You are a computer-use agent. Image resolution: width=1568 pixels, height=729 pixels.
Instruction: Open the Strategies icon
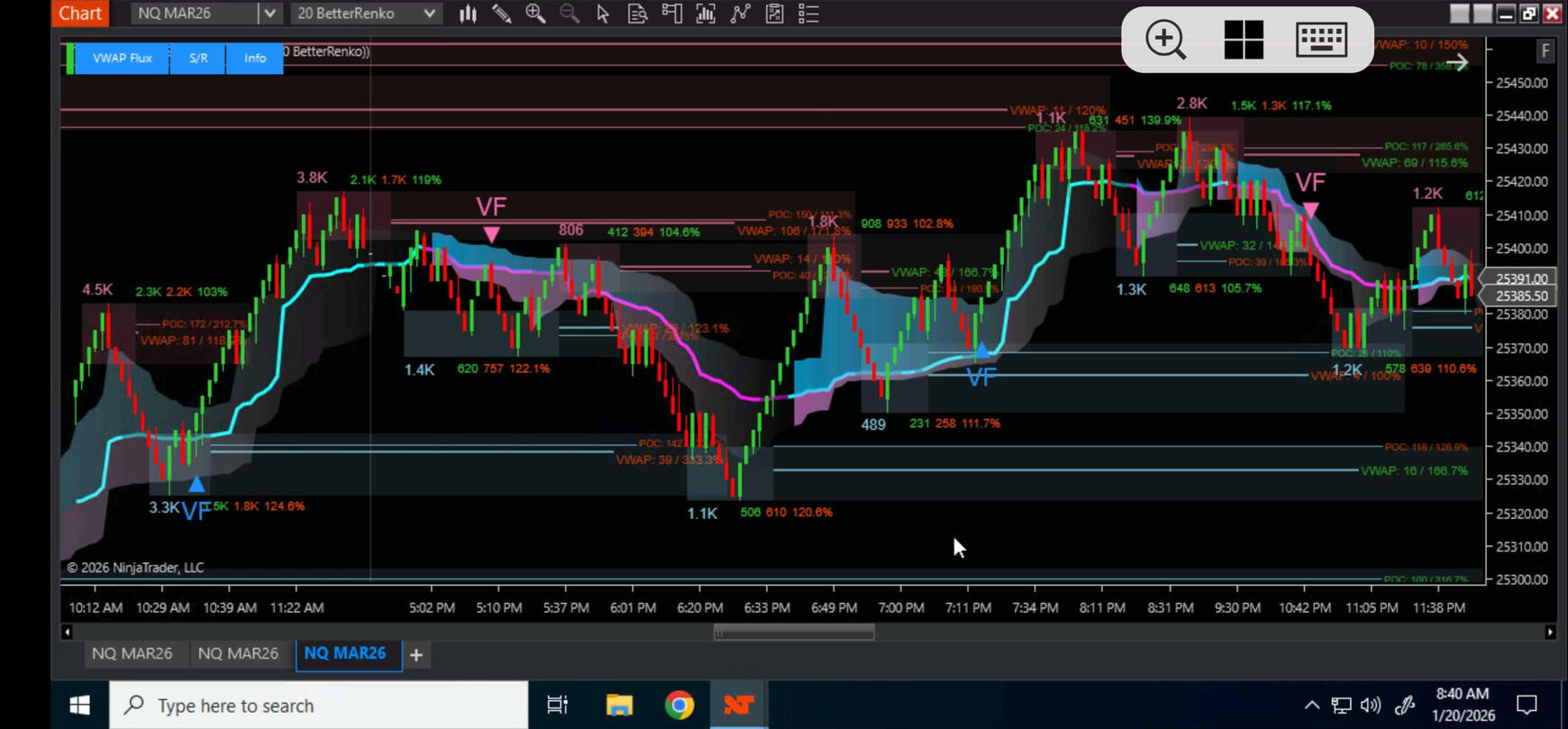740,14
